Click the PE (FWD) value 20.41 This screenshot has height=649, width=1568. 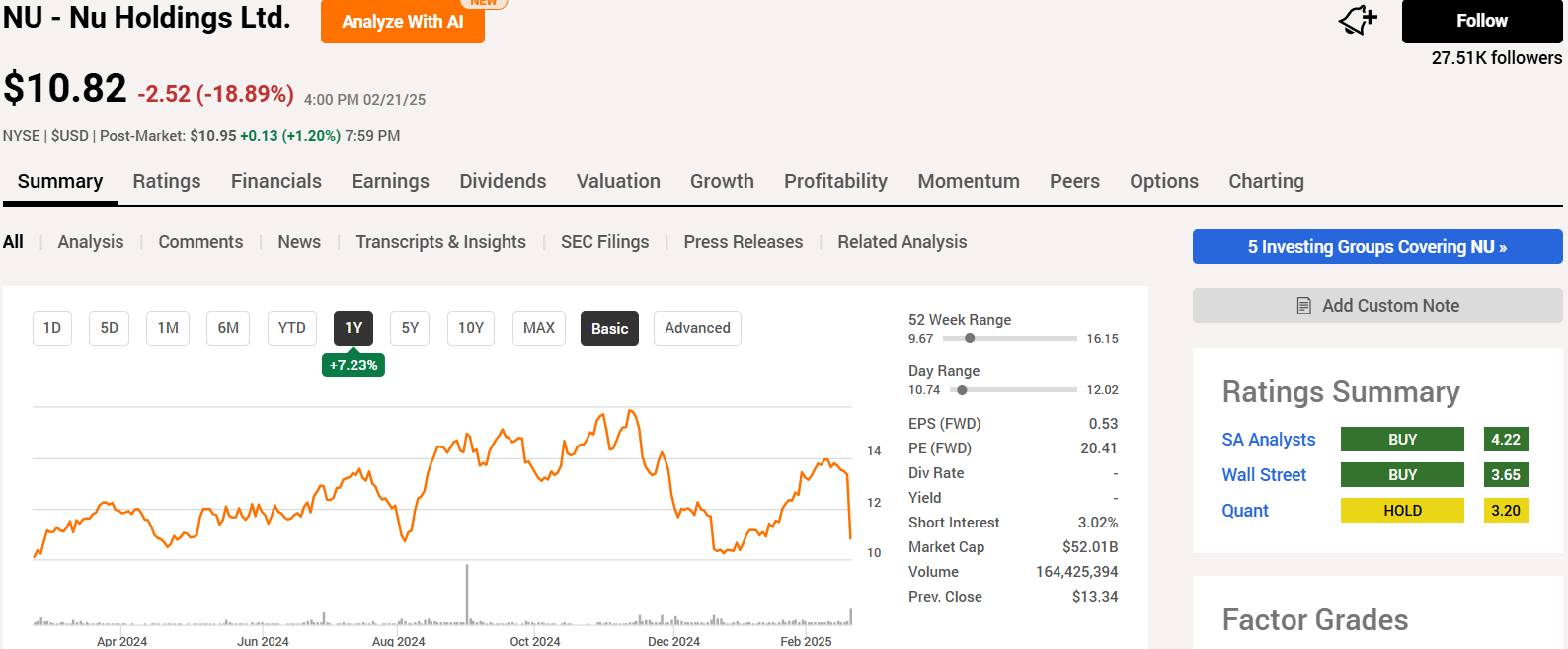pyautogui.click(x=1099, y=448)
